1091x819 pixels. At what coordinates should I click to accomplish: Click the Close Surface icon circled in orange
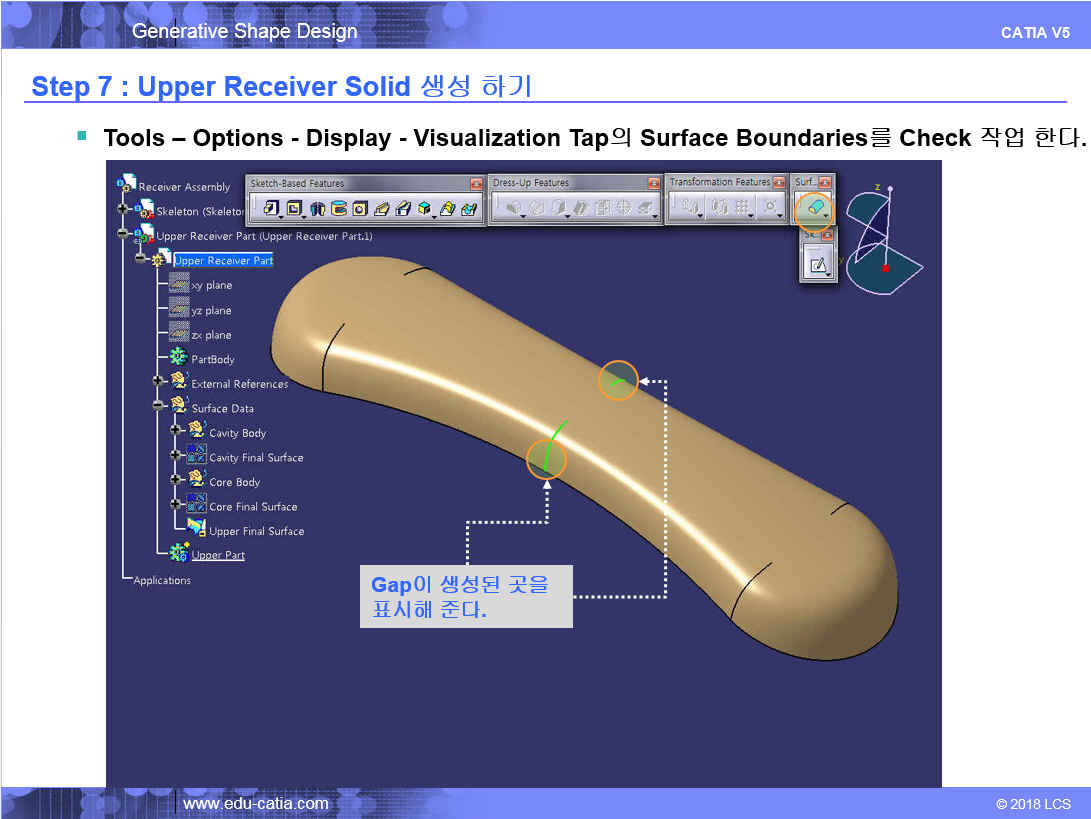pyautogui.click(x=815, y=208)
